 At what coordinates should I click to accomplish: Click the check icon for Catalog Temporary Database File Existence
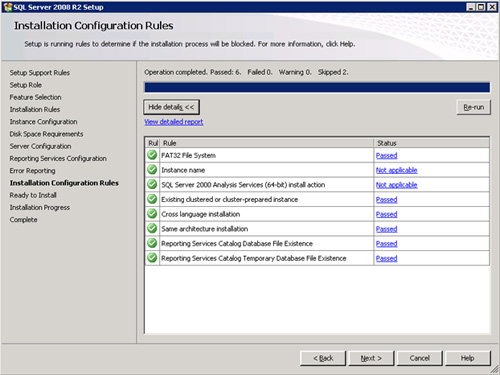click(x=152, y=258)
